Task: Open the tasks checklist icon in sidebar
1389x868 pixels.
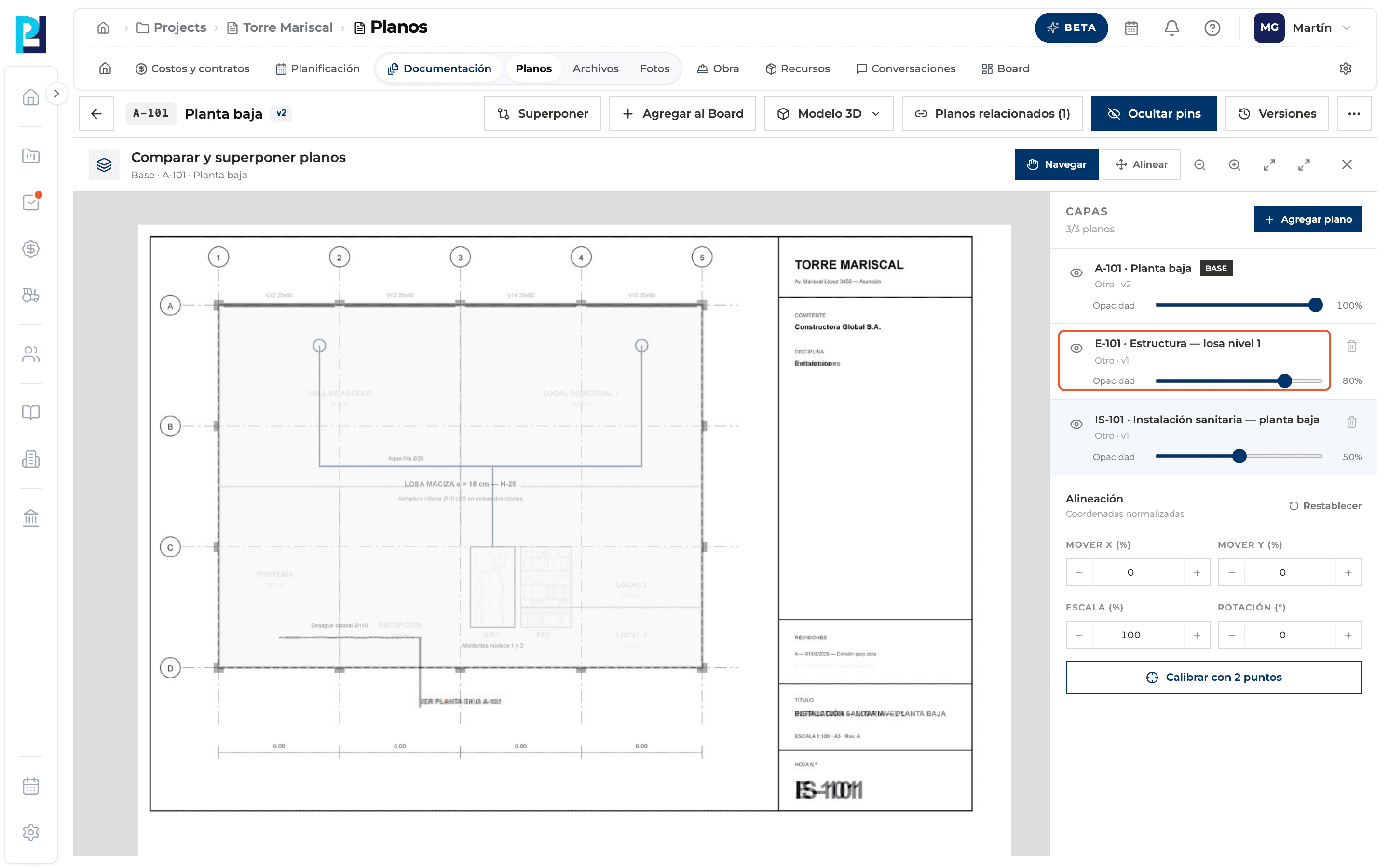Action: point(31,202)
